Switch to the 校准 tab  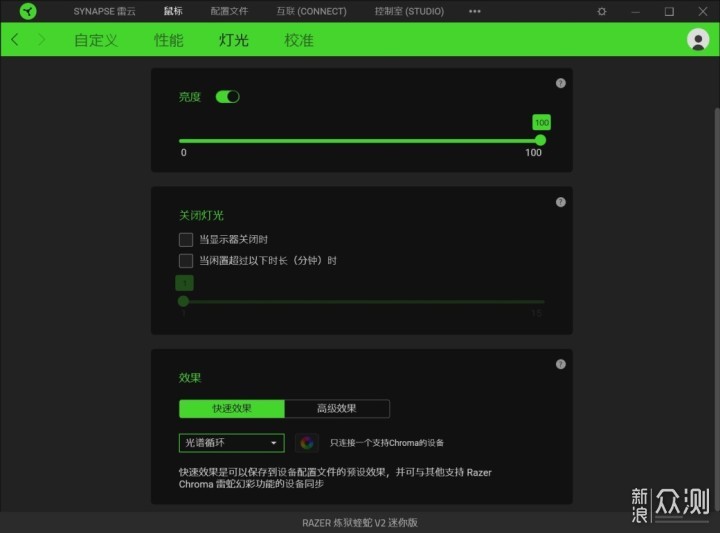tap(299, 40)
